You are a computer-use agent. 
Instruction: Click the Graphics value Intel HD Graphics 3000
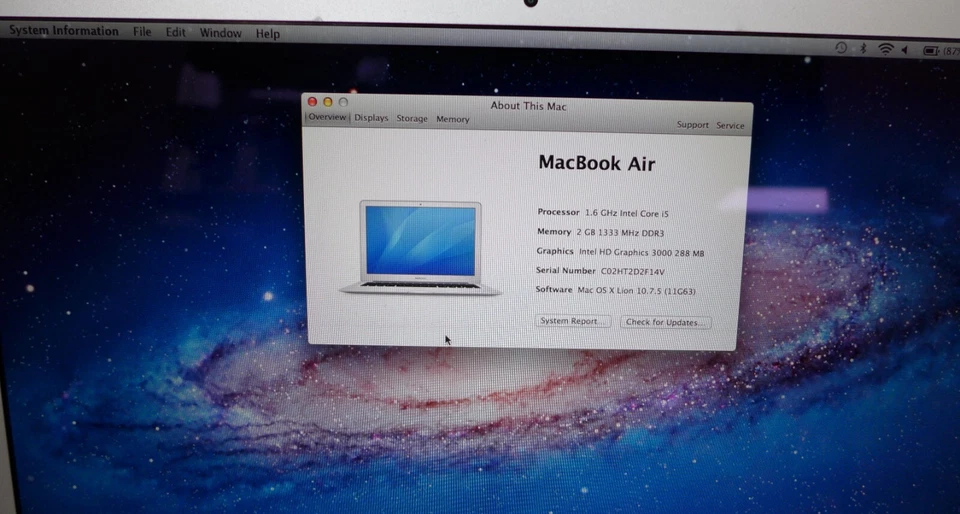(642, 252)
